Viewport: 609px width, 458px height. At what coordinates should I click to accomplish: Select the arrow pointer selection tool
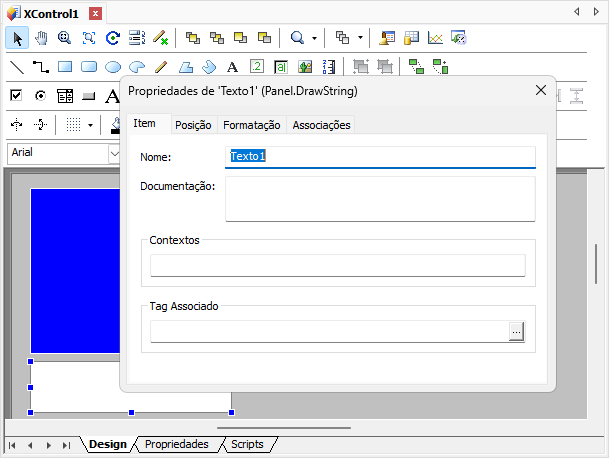17,38
